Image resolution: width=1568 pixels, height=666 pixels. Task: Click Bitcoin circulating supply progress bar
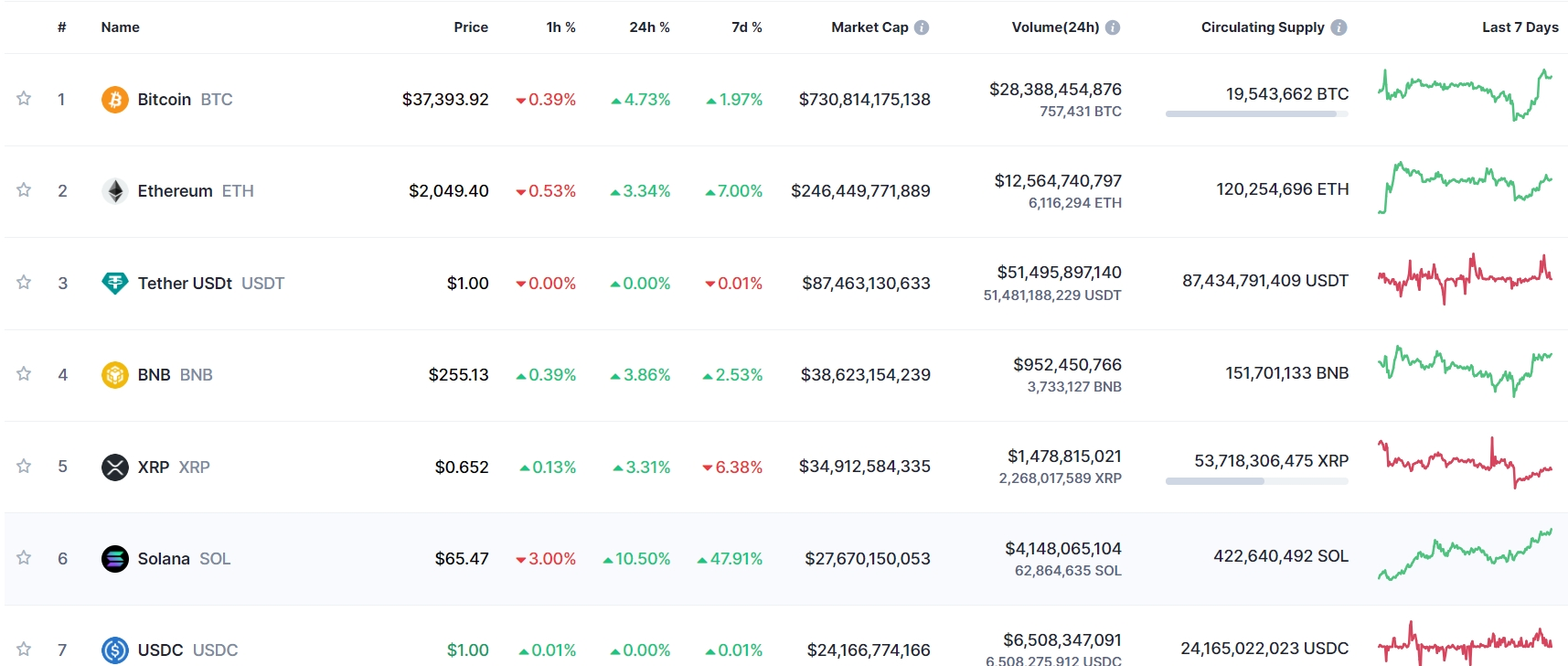1257,114
